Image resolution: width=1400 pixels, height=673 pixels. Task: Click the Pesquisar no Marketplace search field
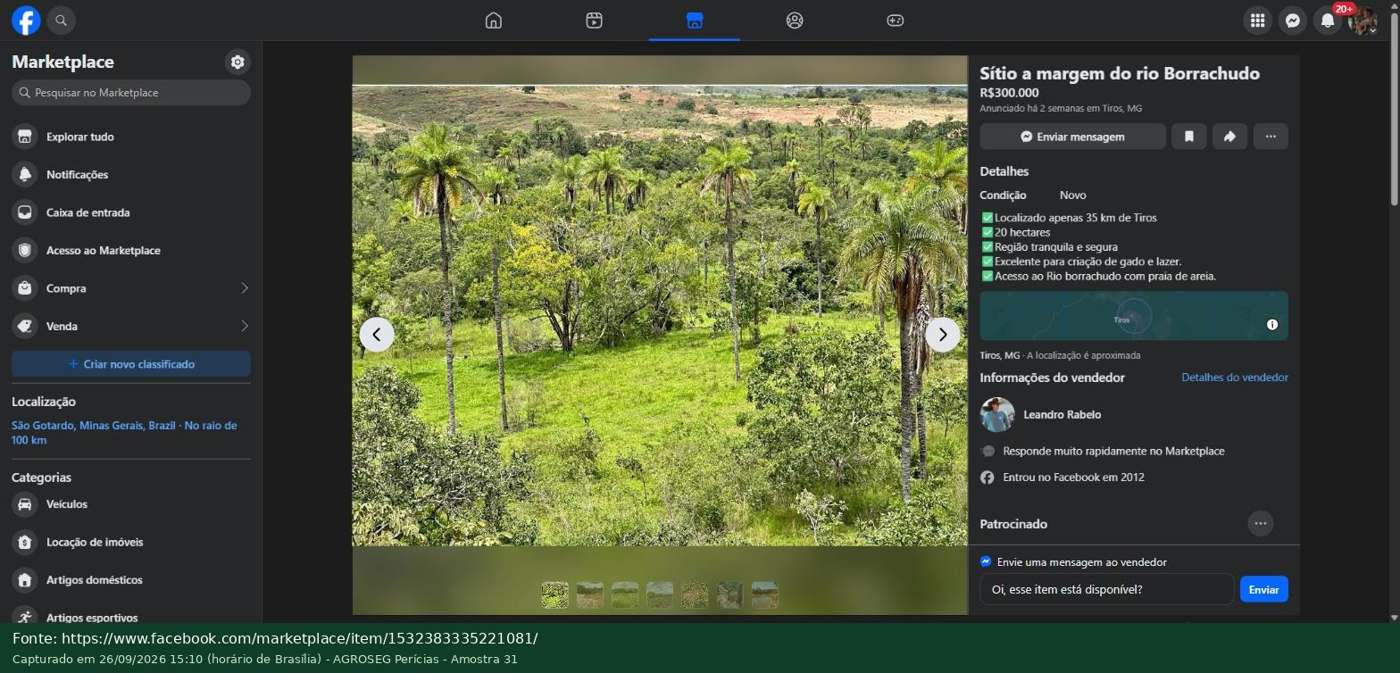tap(131, 93)
